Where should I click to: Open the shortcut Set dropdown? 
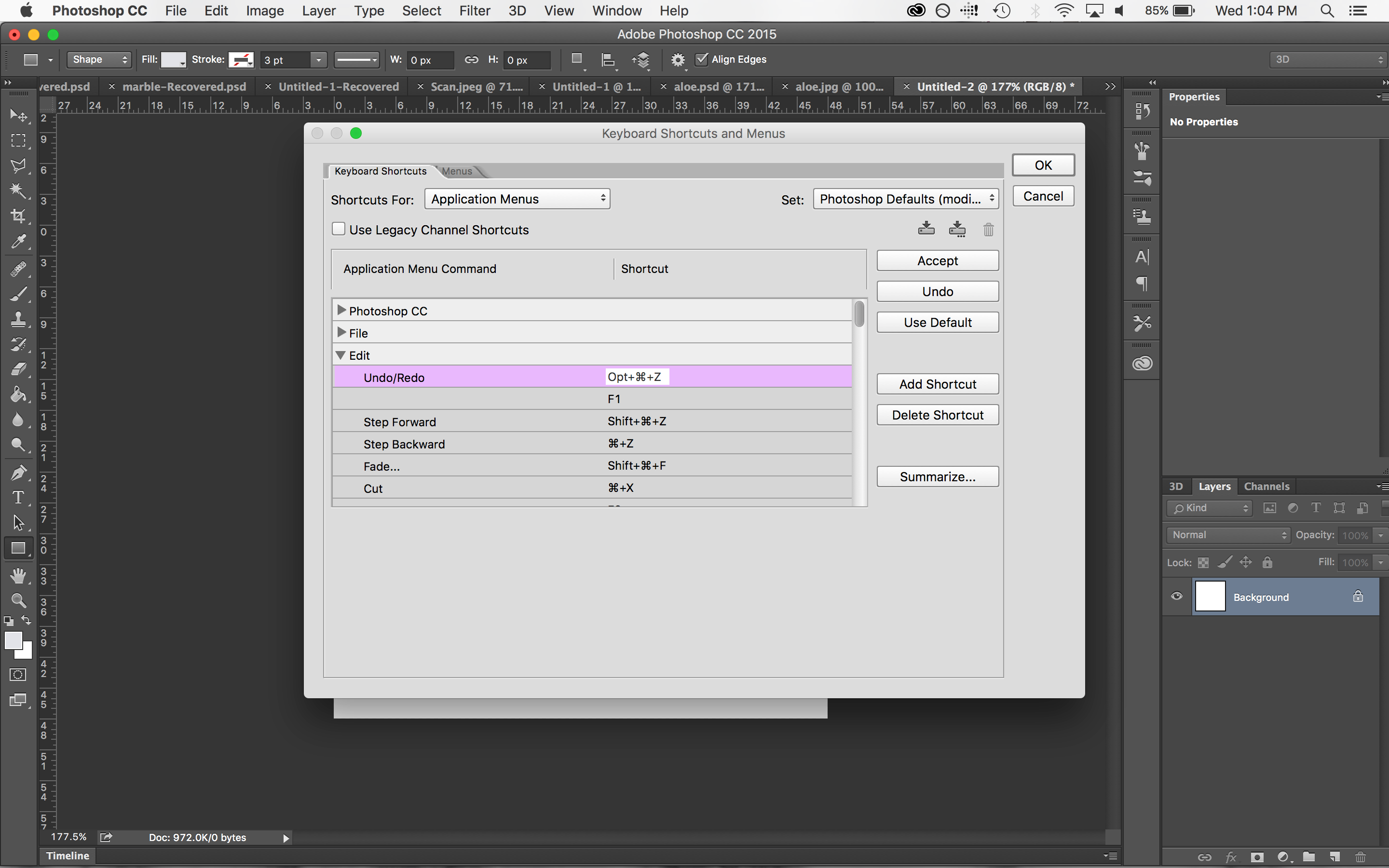pos(906,199)
